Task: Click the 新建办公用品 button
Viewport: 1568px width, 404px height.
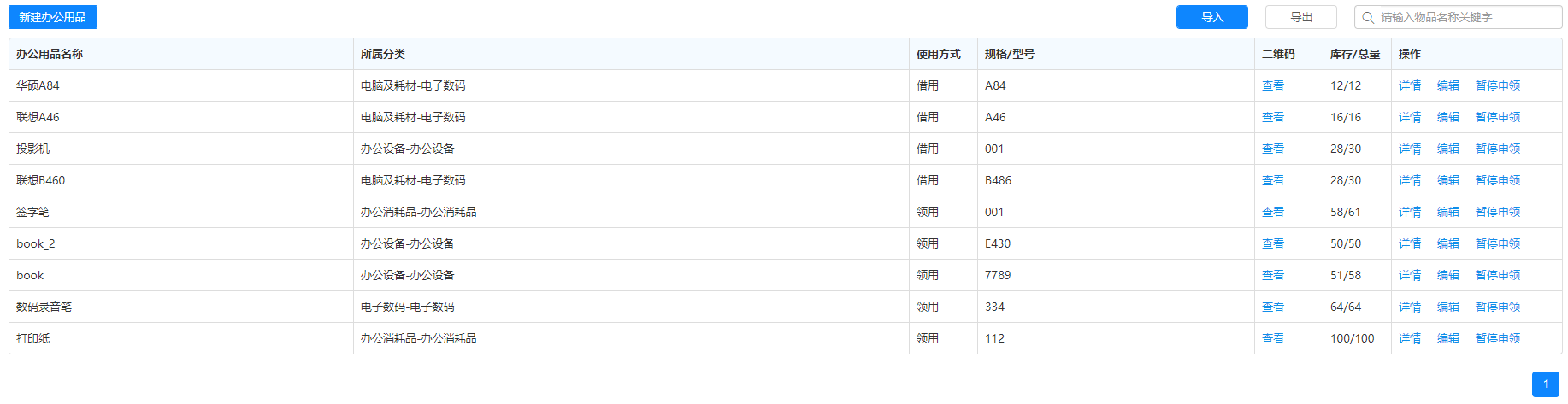Action: [x=53, y=17]
